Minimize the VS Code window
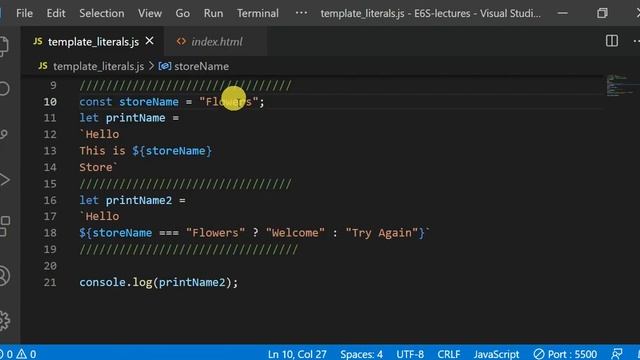640x360 pixels. (x=562, y=13)
